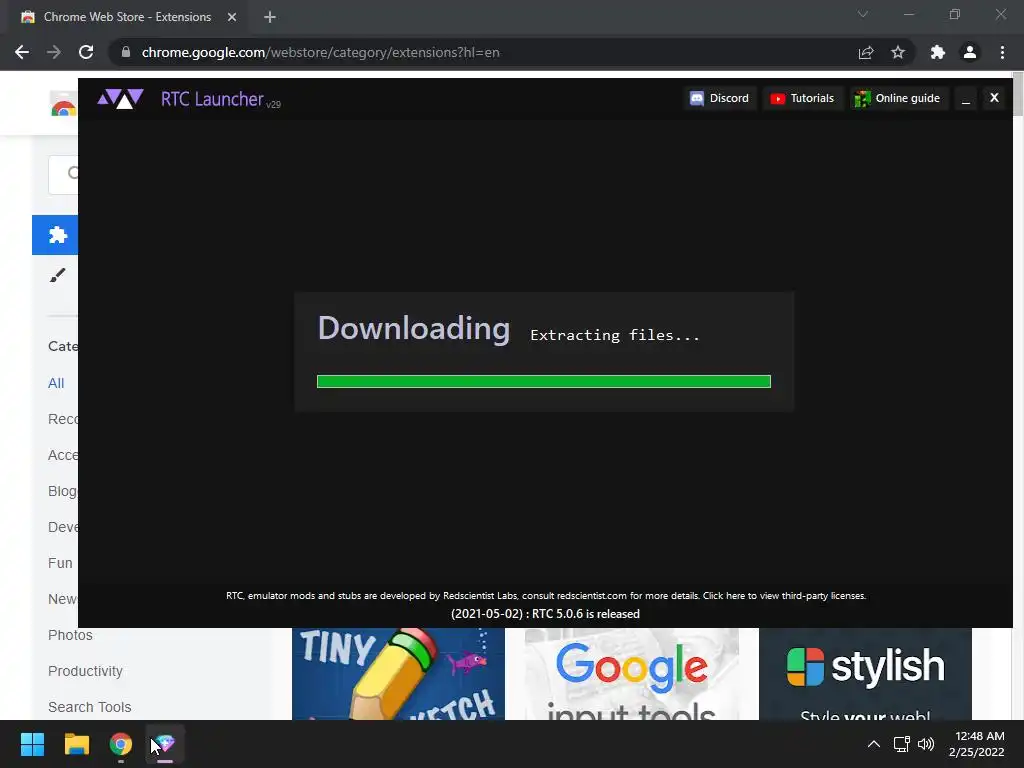Reload the Chrome page
Viewport: 1024px width, 768px height.
[x=86, y=52]
